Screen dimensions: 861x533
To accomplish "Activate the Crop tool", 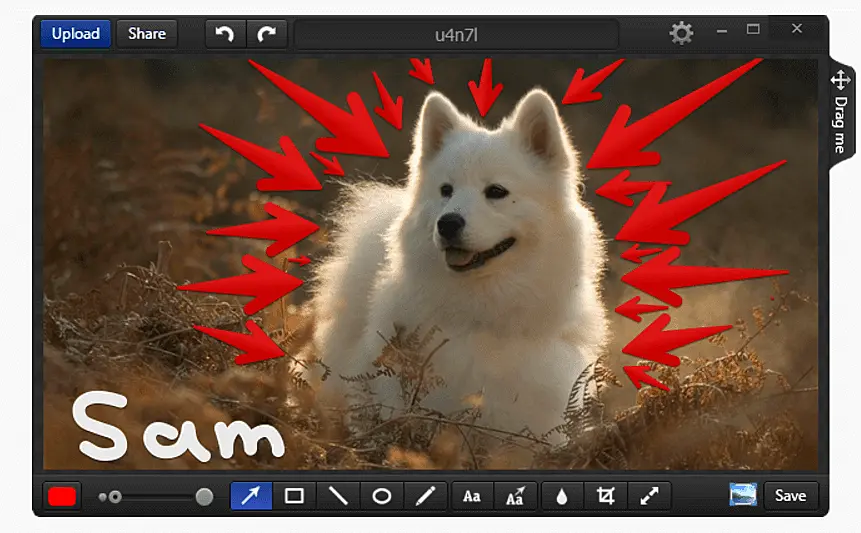I will coord(605,496).
